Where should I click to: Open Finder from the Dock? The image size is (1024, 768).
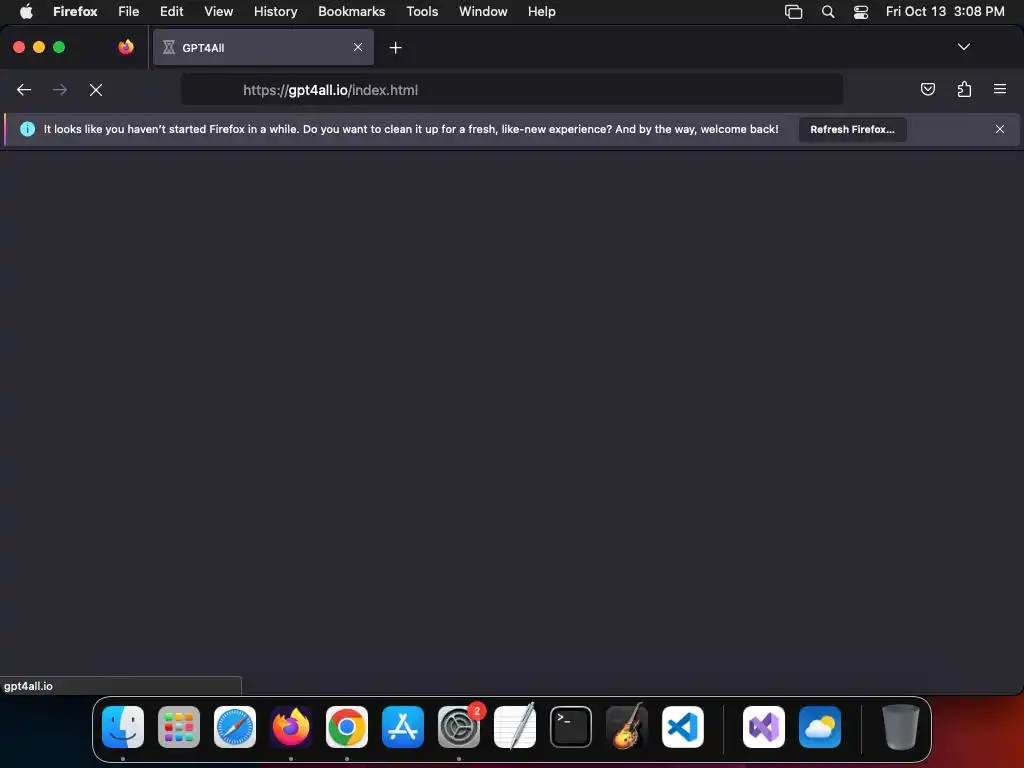coord(123,726)
